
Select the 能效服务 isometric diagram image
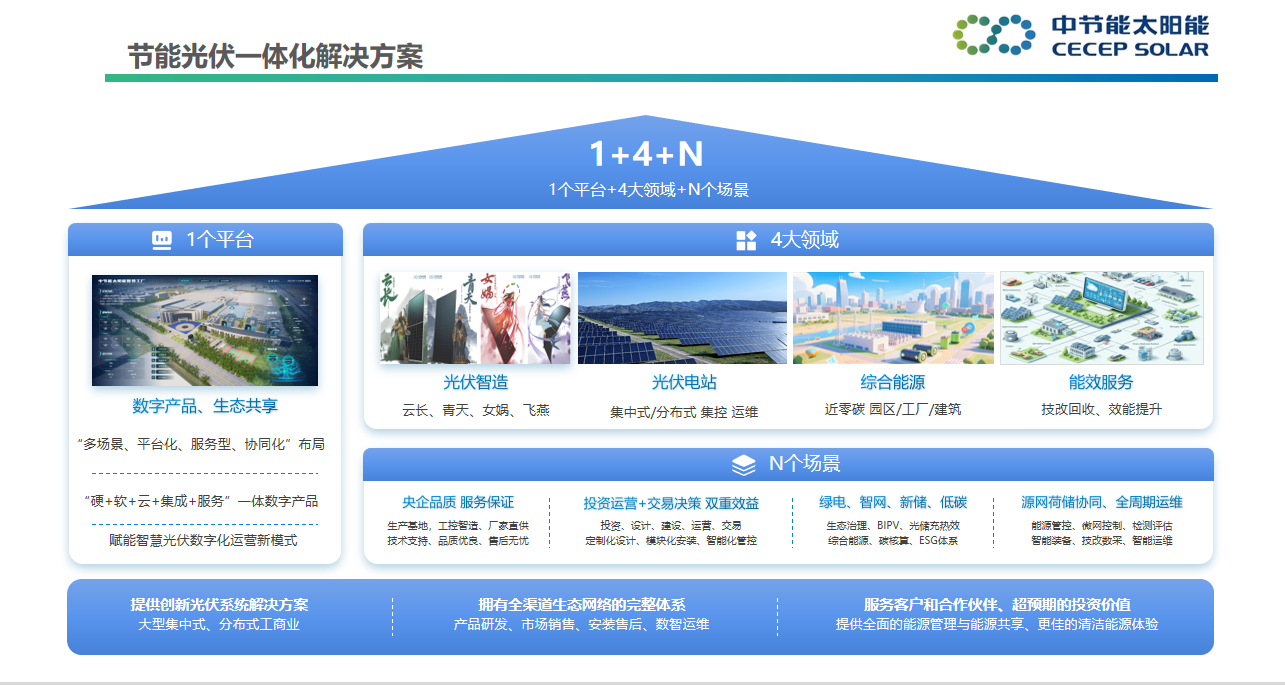tap(1101, 318)
